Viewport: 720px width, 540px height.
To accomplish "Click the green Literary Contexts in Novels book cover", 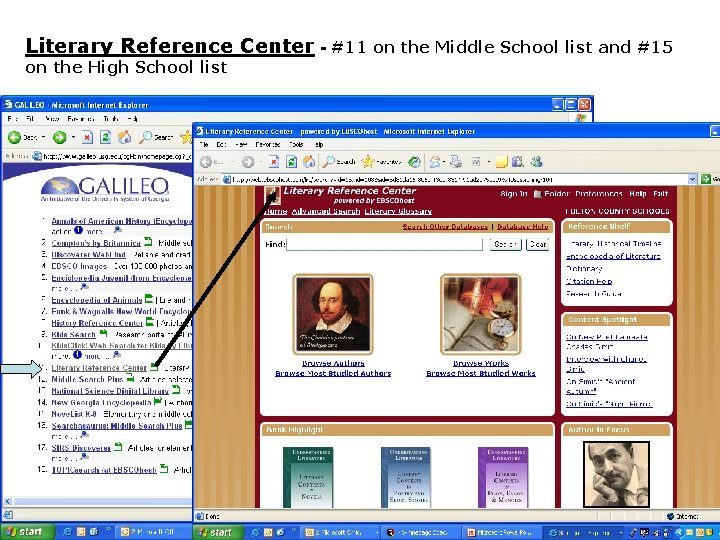I will click(x=308, y=478).
